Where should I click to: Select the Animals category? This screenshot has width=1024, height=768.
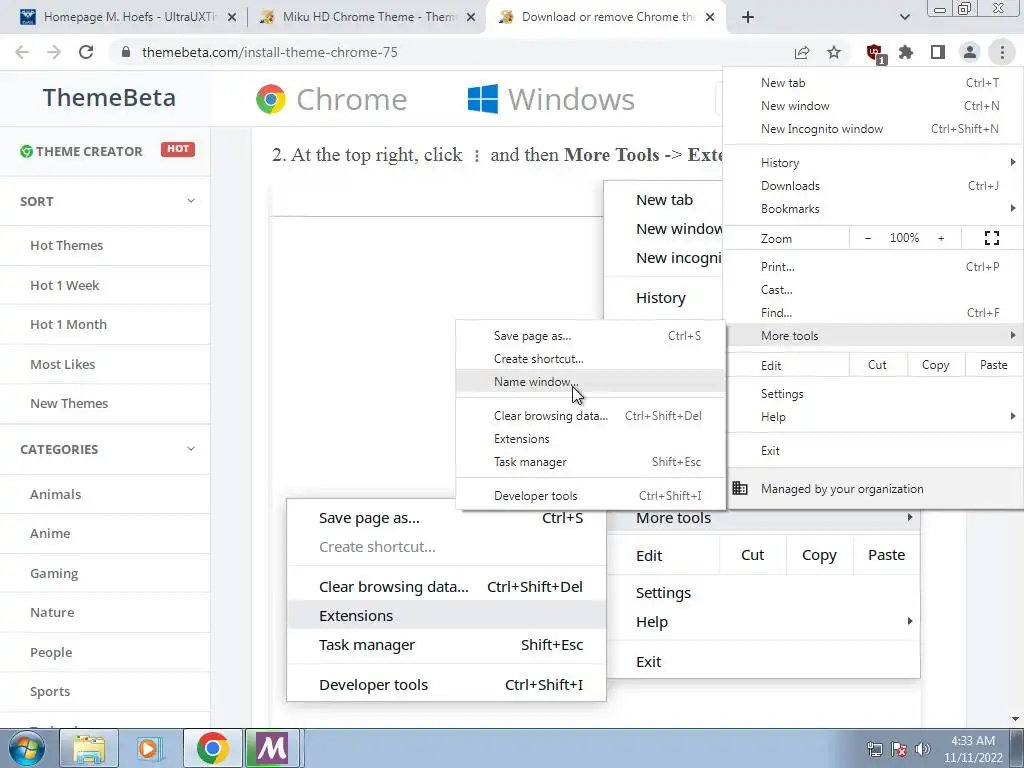point(56,494)
